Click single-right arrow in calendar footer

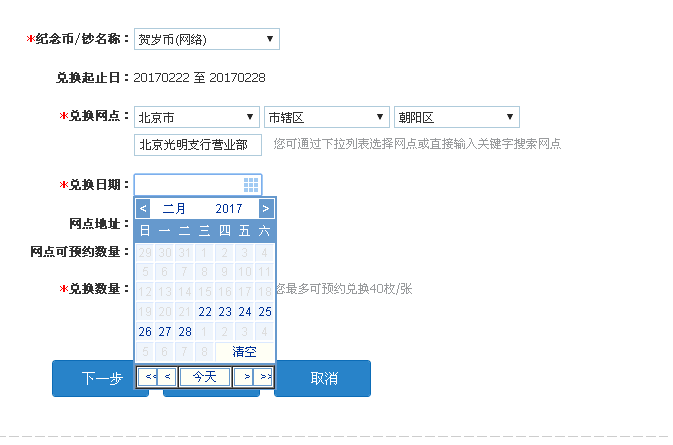(x=246, y=377)
